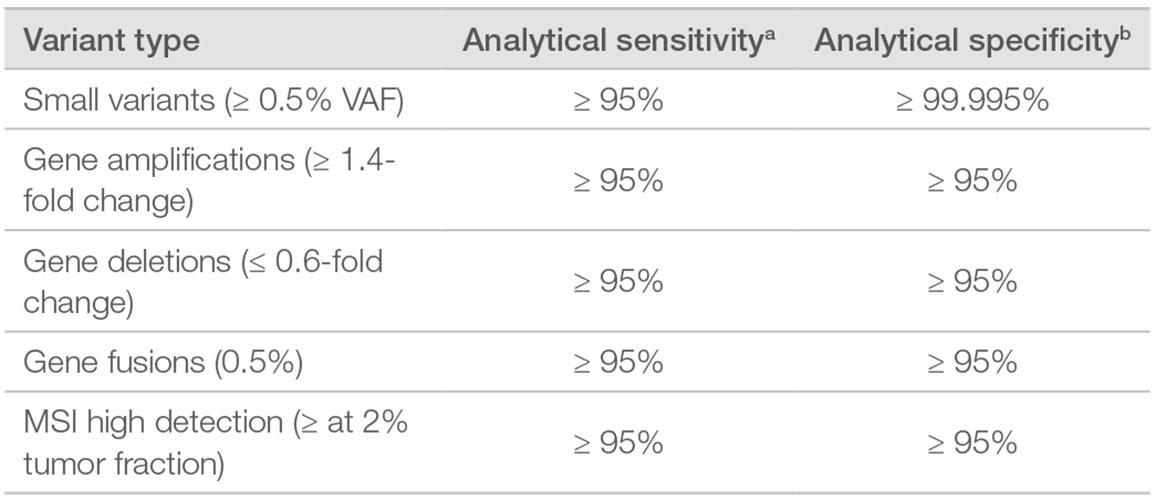Select the MSI high detection row label

(215, 441)
